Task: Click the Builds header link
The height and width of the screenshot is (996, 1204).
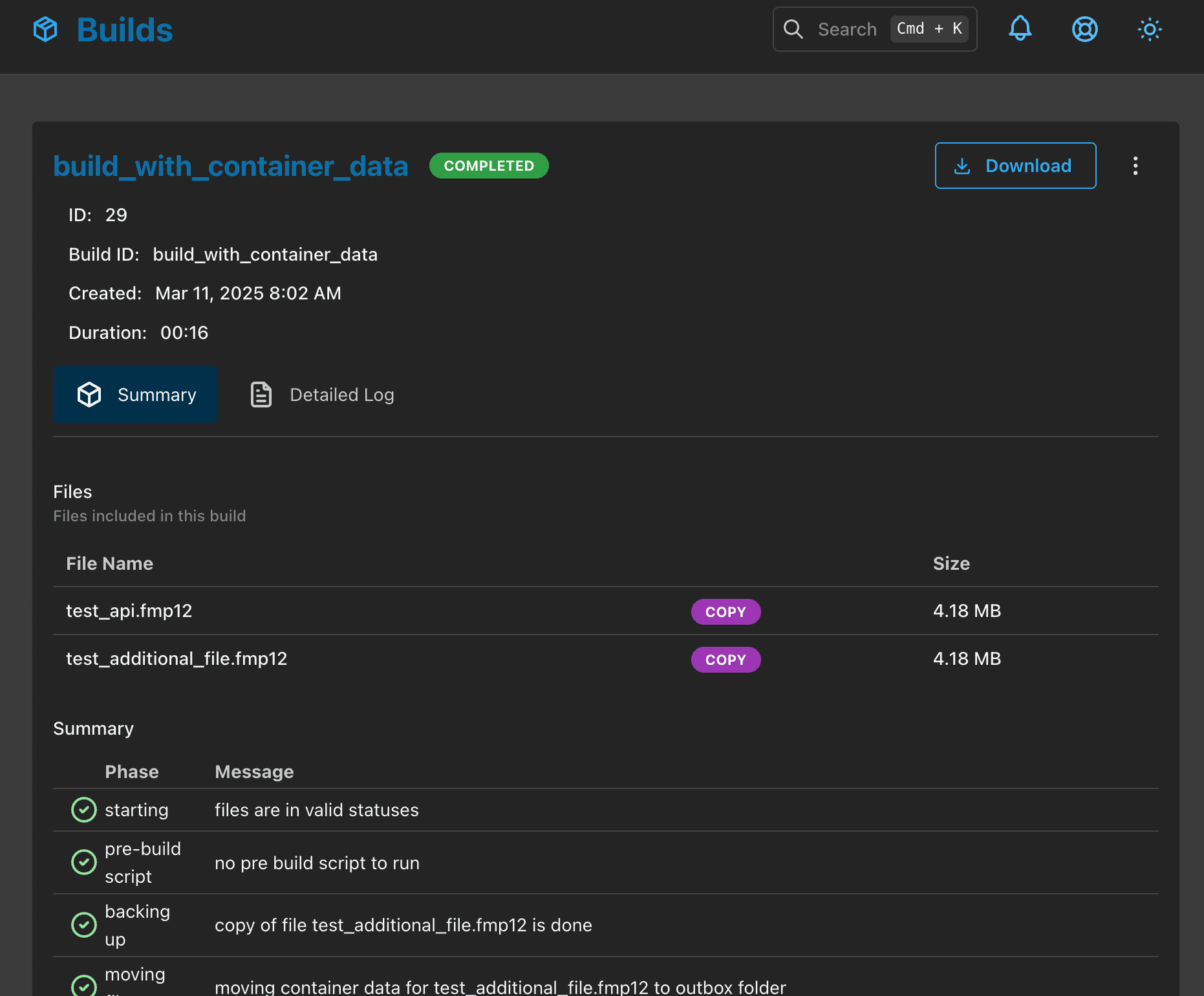Action: 125,30
